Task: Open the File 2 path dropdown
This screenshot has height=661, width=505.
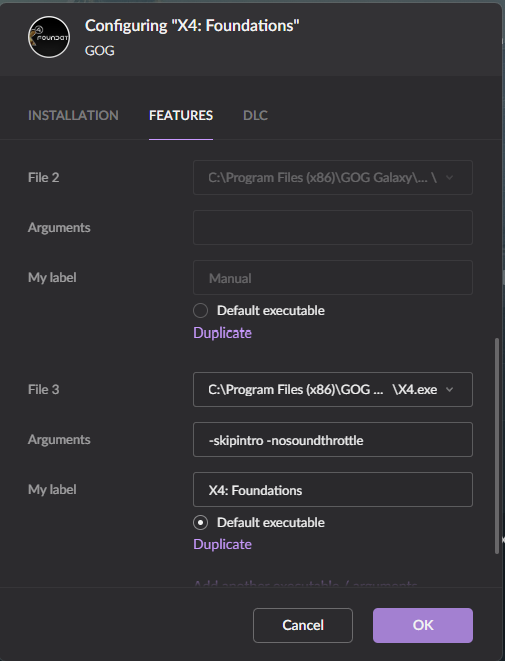Action: click(x=333, y=177)
